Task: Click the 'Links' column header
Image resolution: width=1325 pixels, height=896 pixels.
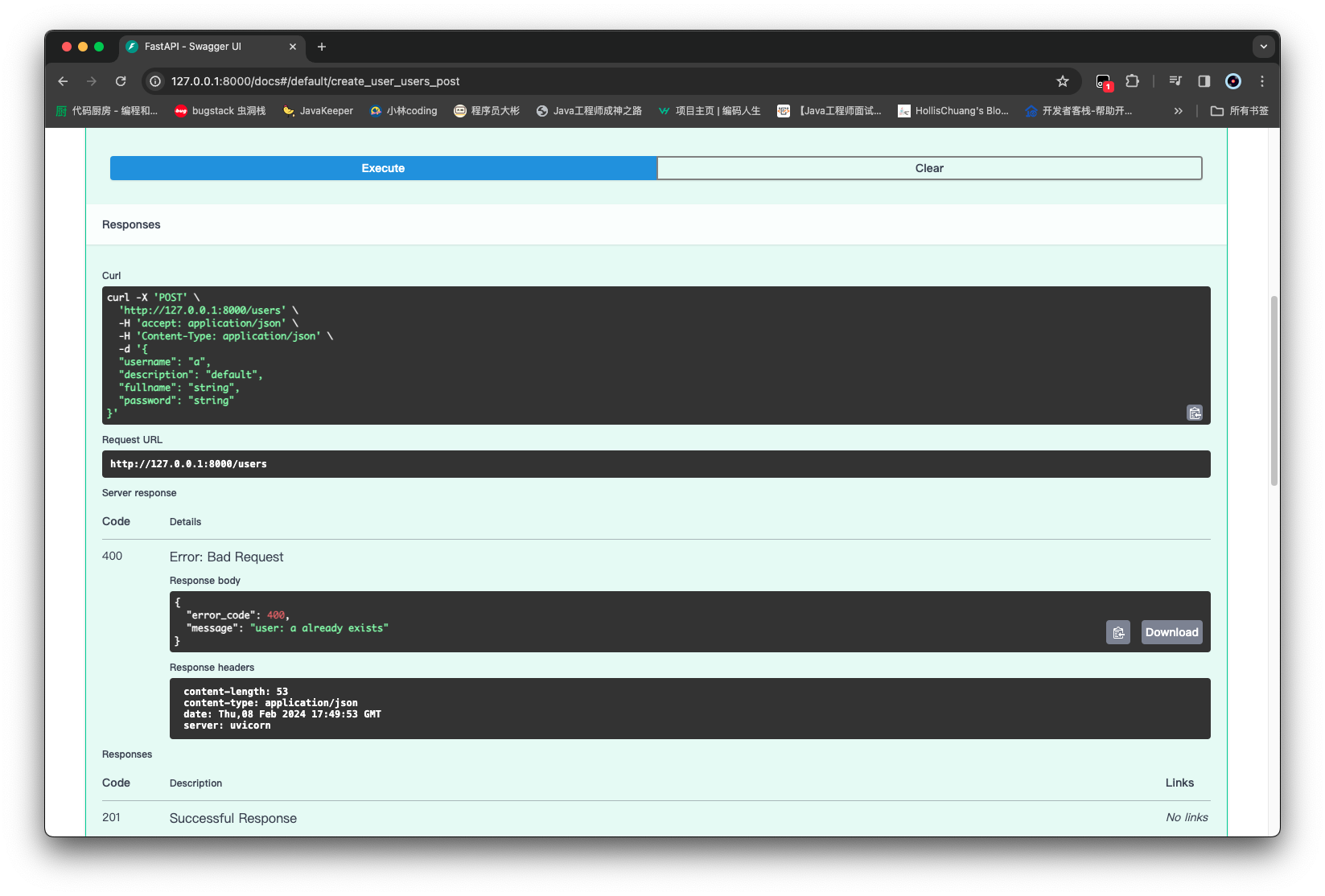Action: pos(1179,783)
